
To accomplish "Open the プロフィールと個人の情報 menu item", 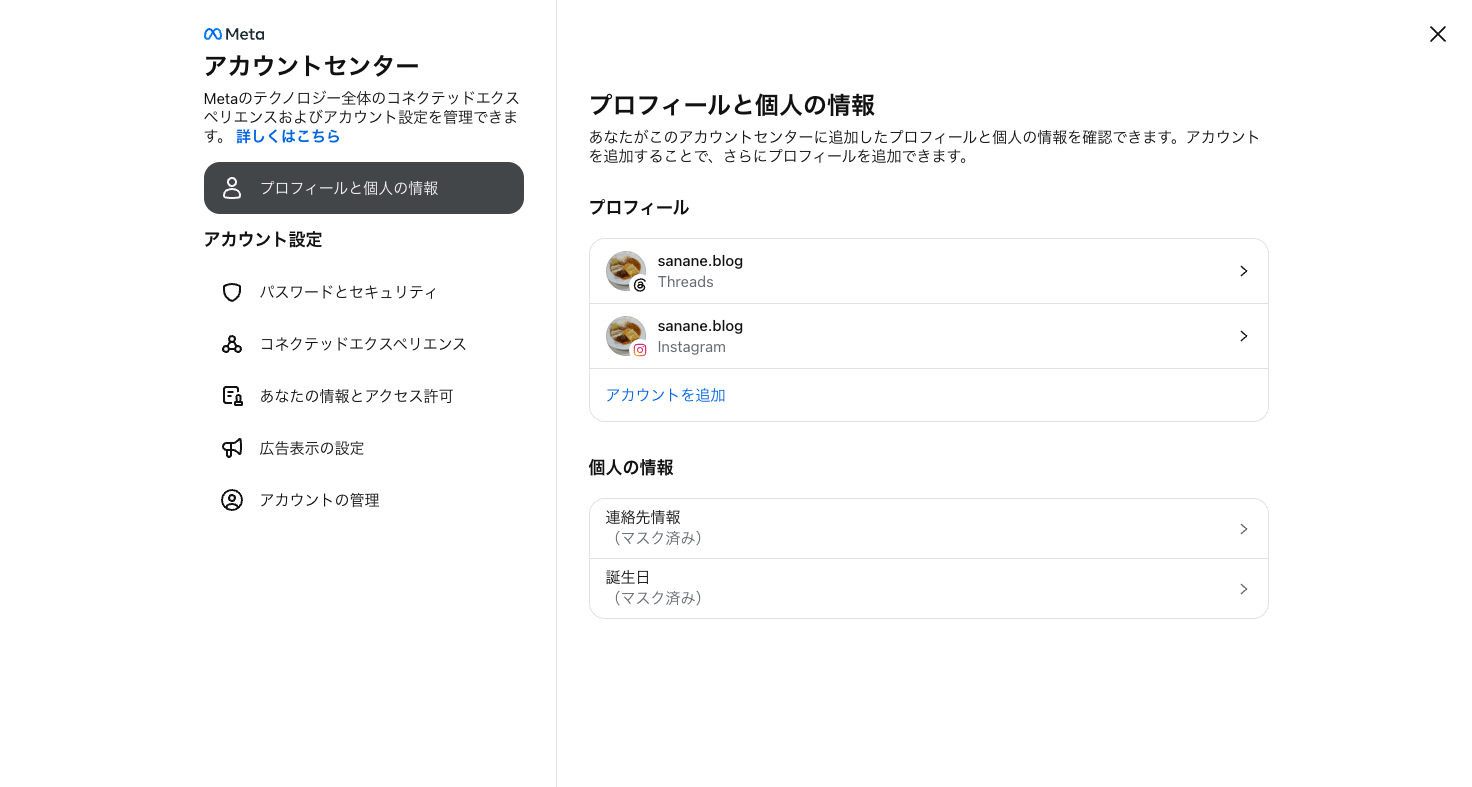I will (x=364, y=188).
